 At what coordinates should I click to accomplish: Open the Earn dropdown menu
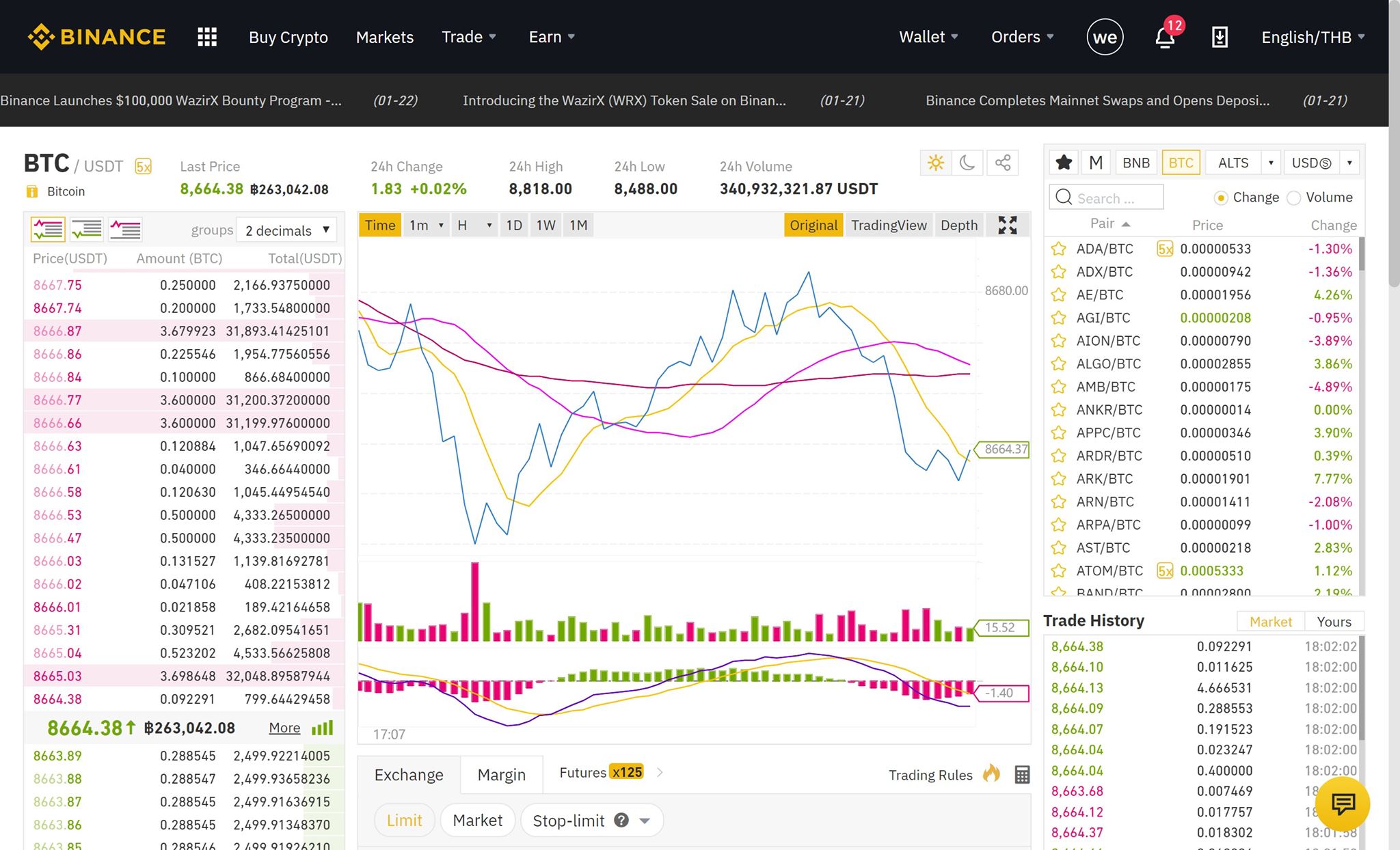tap(552, 37)
